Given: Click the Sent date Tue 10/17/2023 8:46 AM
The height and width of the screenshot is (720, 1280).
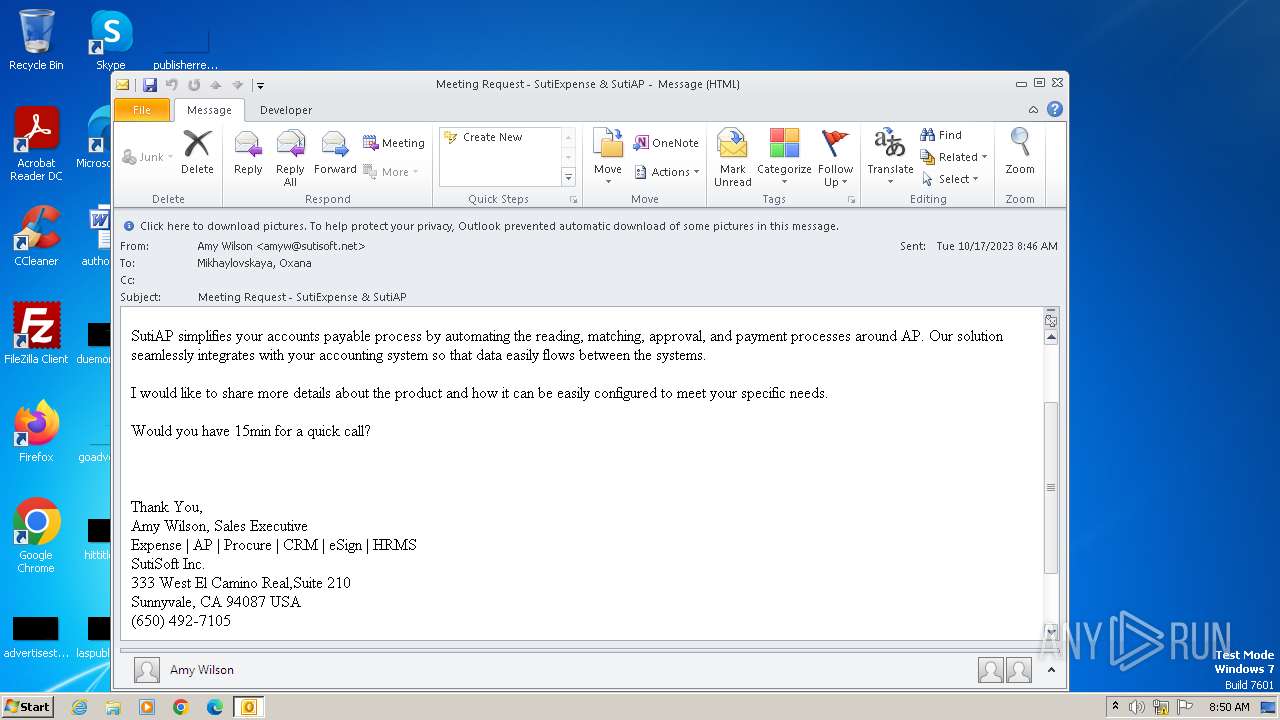Looking at the screenshot, I should click(x=997, y=246).
